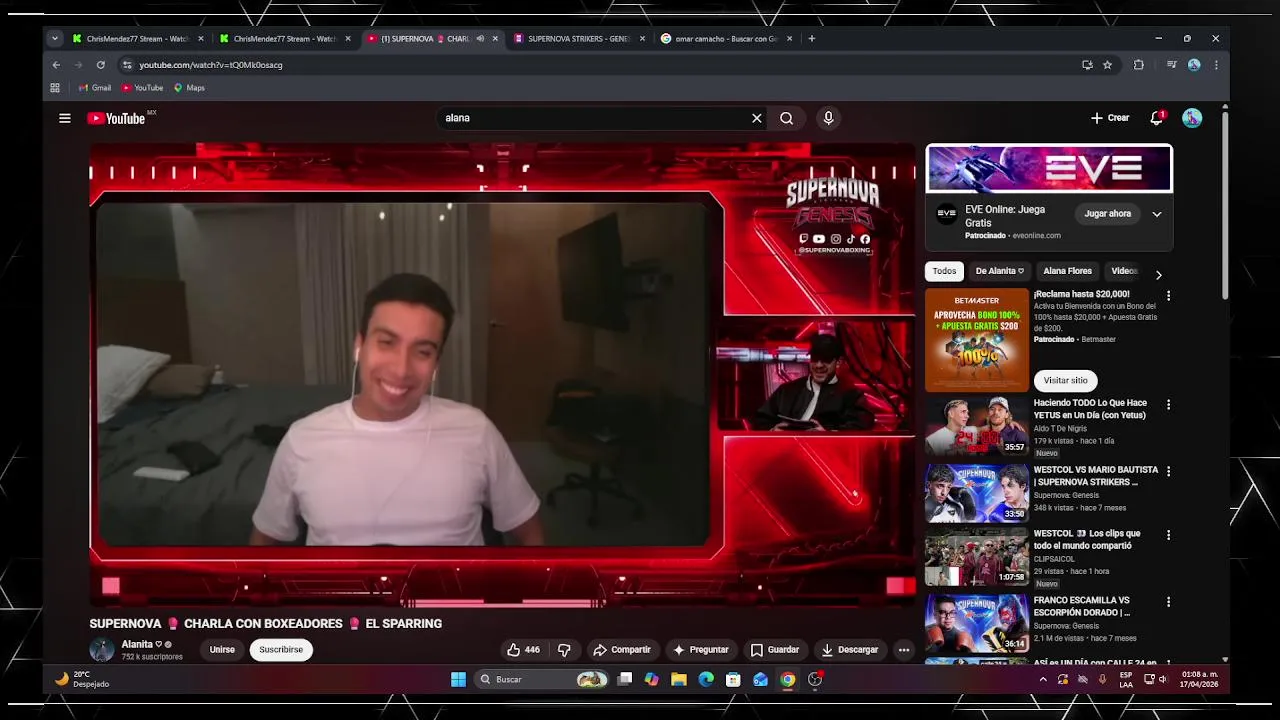Screen dimensions: 1280x720
Task: Open the Chrome tab search dropdown
Action: [55, 39]
